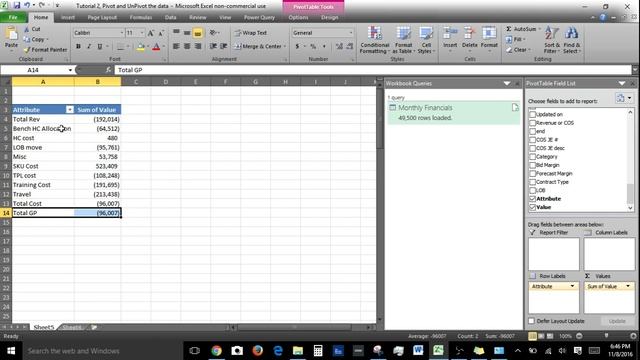Click Save icon in quick access toolbar
The height and width of the screenshot is (360, 640).
tap(16, 6)
